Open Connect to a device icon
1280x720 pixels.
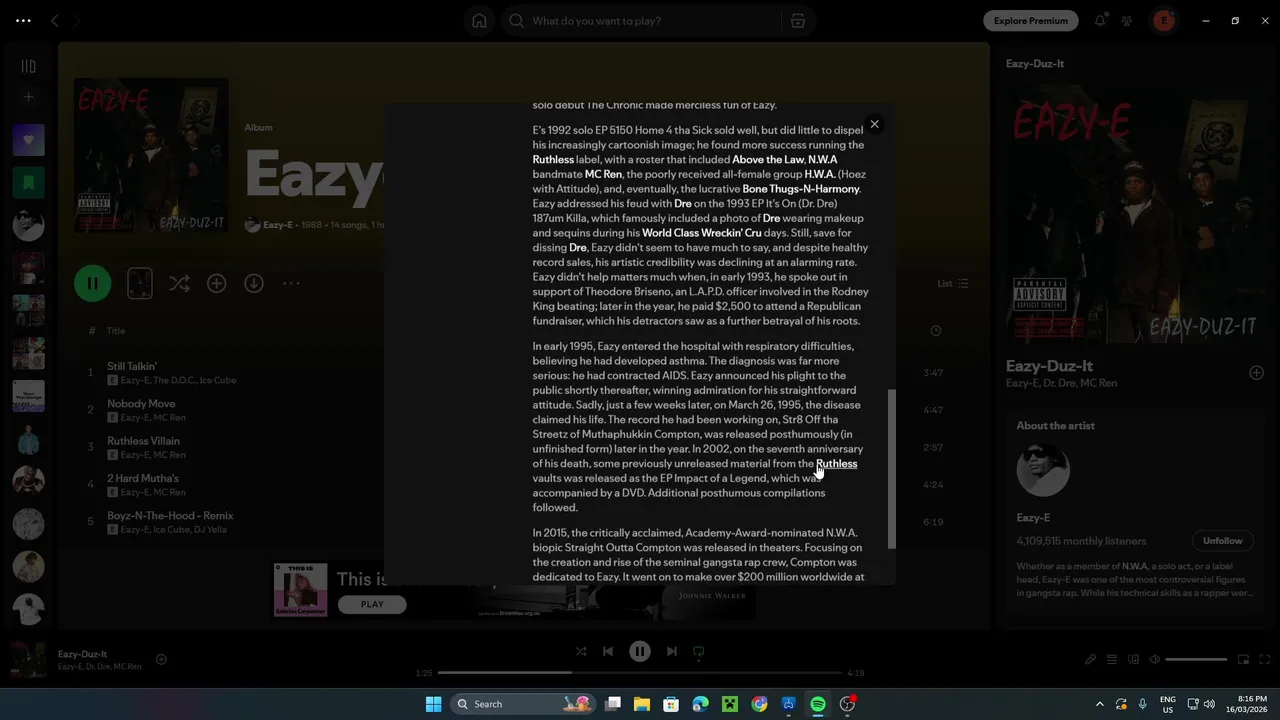(x=1133, y=659)
